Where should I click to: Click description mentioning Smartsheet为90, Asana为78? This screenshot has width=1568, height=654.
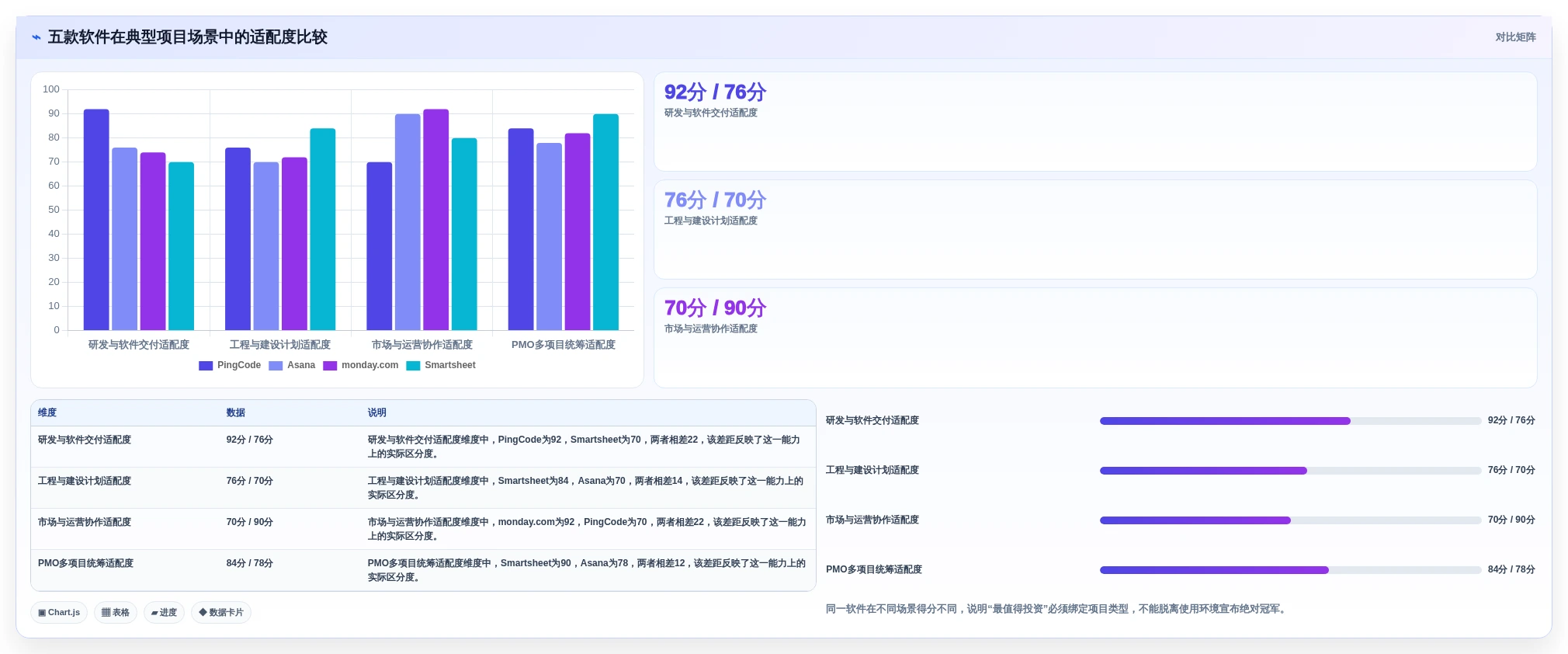point(587,570)
